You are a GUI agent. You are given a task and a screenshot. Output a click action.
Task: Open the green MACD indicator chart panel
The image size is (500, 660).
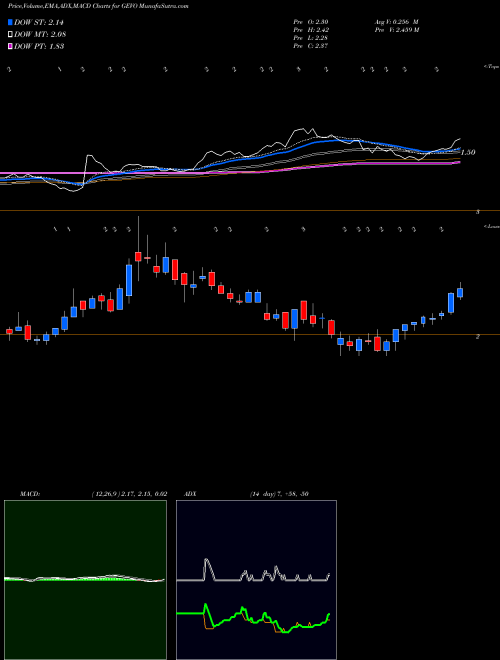[x=85, y=580]
